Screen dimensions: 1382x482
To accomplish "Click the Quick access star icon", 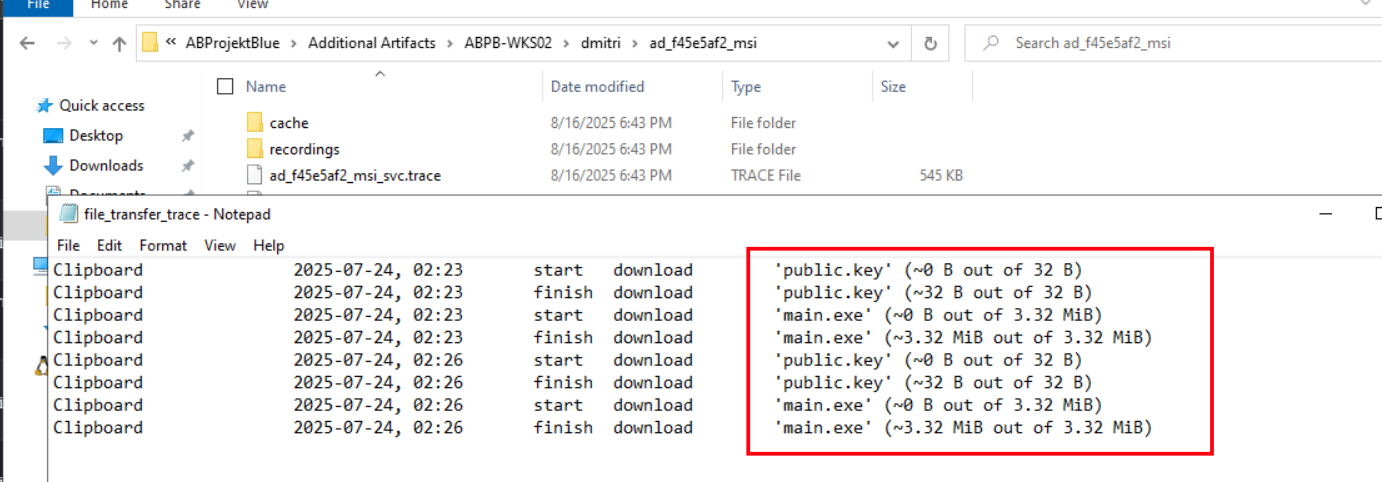I will [44, 106].
